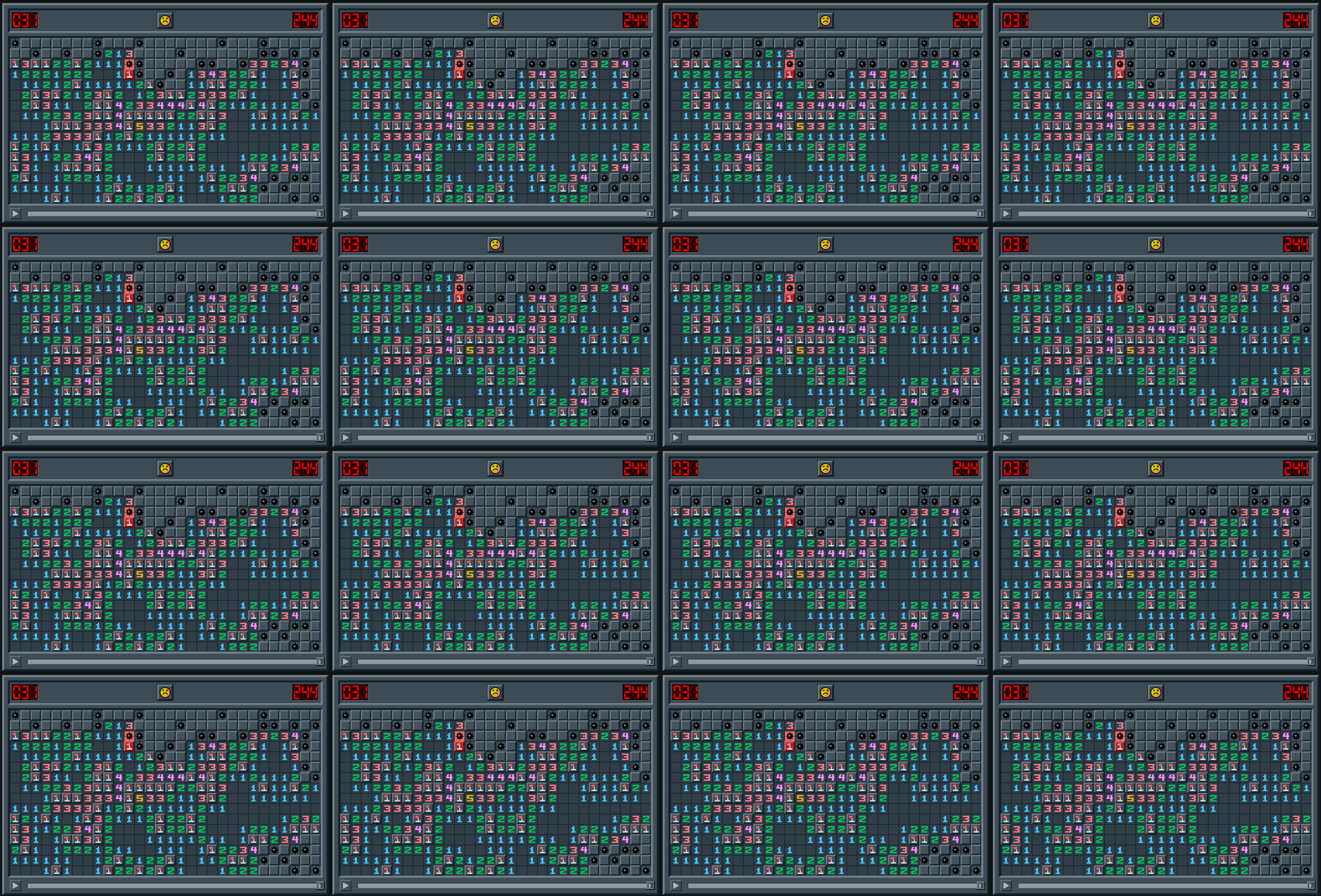The width and height of the screenshot is (1321, 896).
Task: Play replay in second-row first board
Action: (x=16, y=438)
